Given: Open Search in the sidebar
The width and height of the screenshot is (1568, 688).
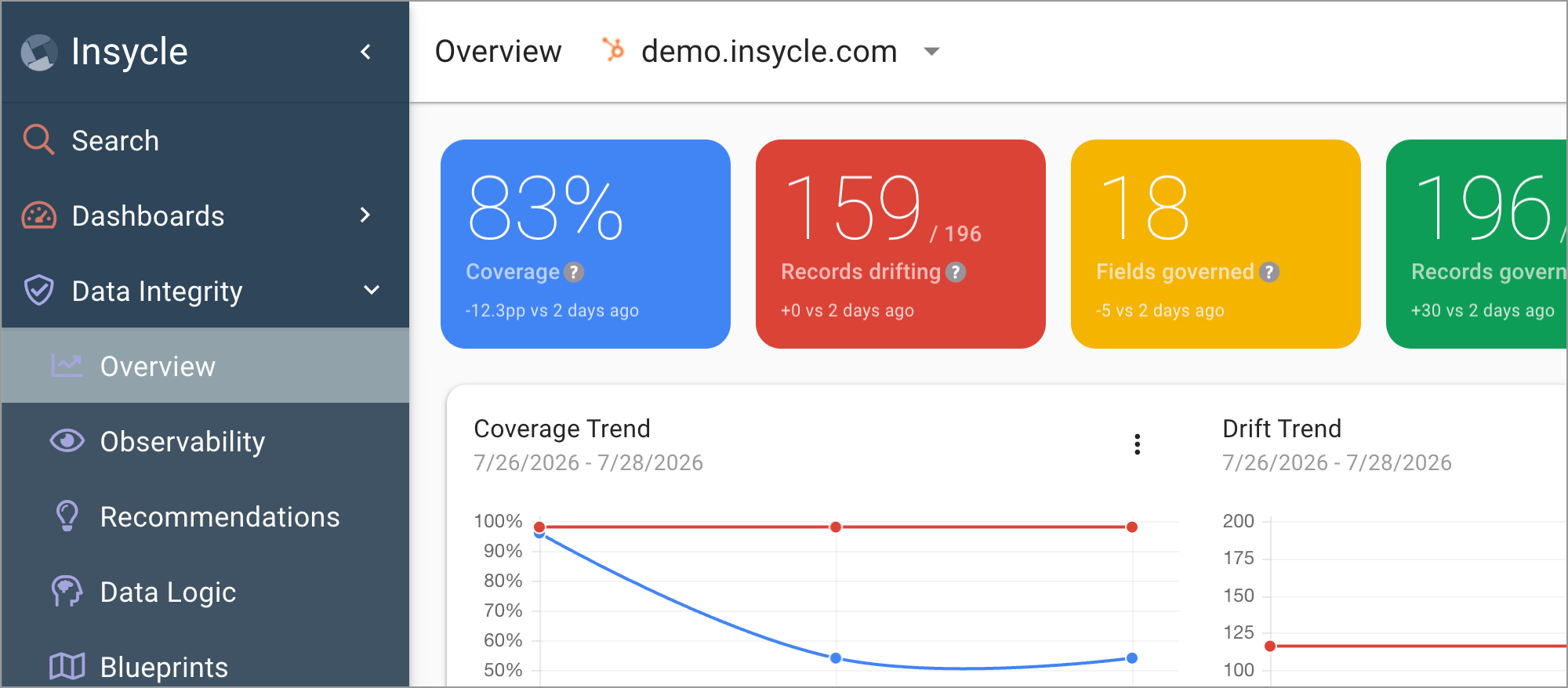Looking at the screenshot, I should click(x=205, y=140).
